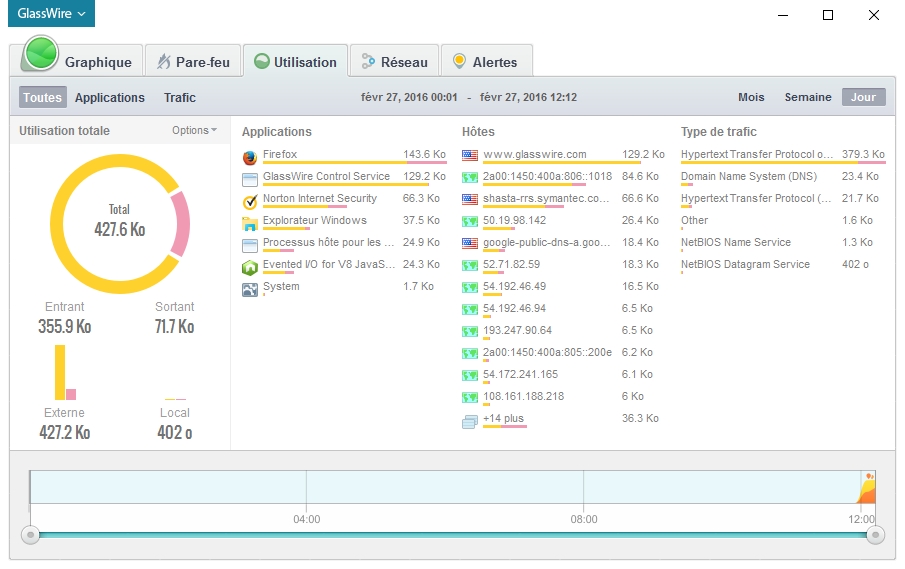
Task: Click the Réseau network nodes icon
Action: point(368,61)
